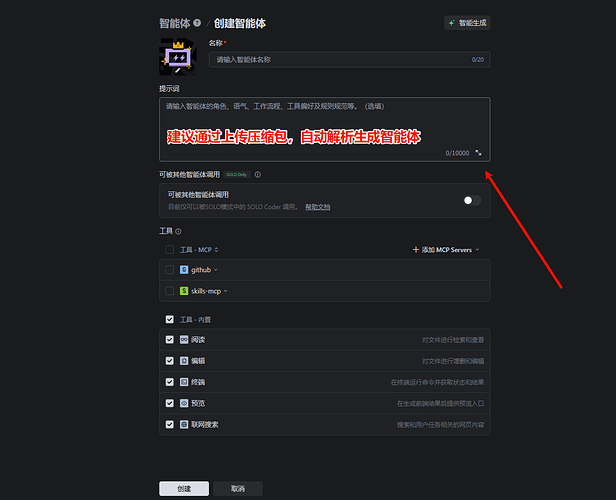The height and width of the screenshot is (500, 616).
Task: Click the 阅读 tool icon
Action: pos(184,339)
